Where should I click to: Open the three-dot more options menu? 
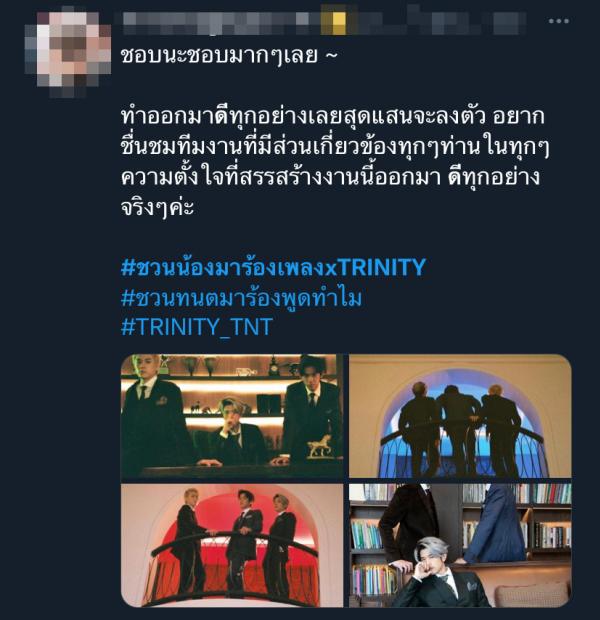pos(558,21)
